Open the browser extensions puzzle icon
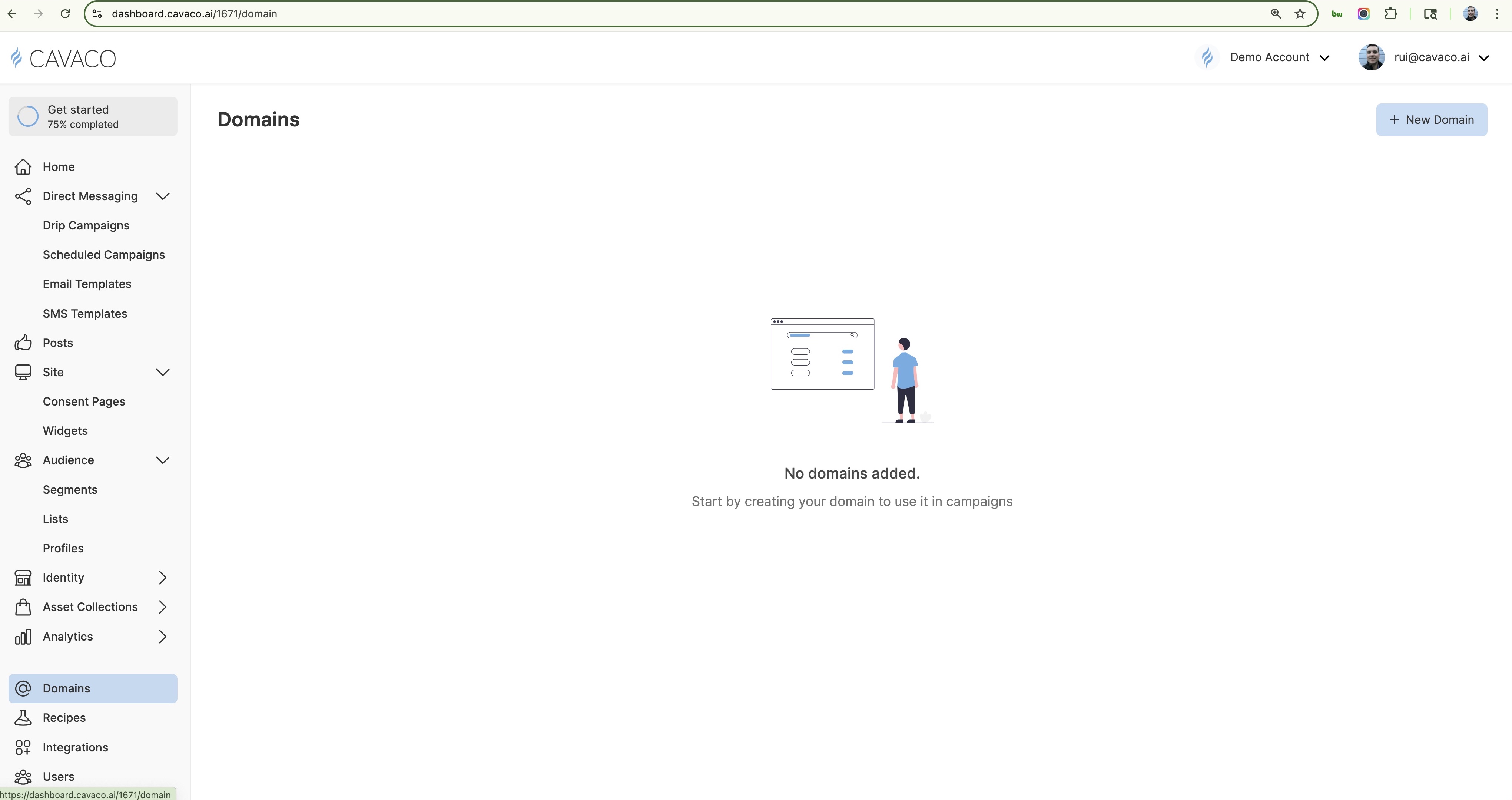 pyautogui.click(x=1390, y=13)
